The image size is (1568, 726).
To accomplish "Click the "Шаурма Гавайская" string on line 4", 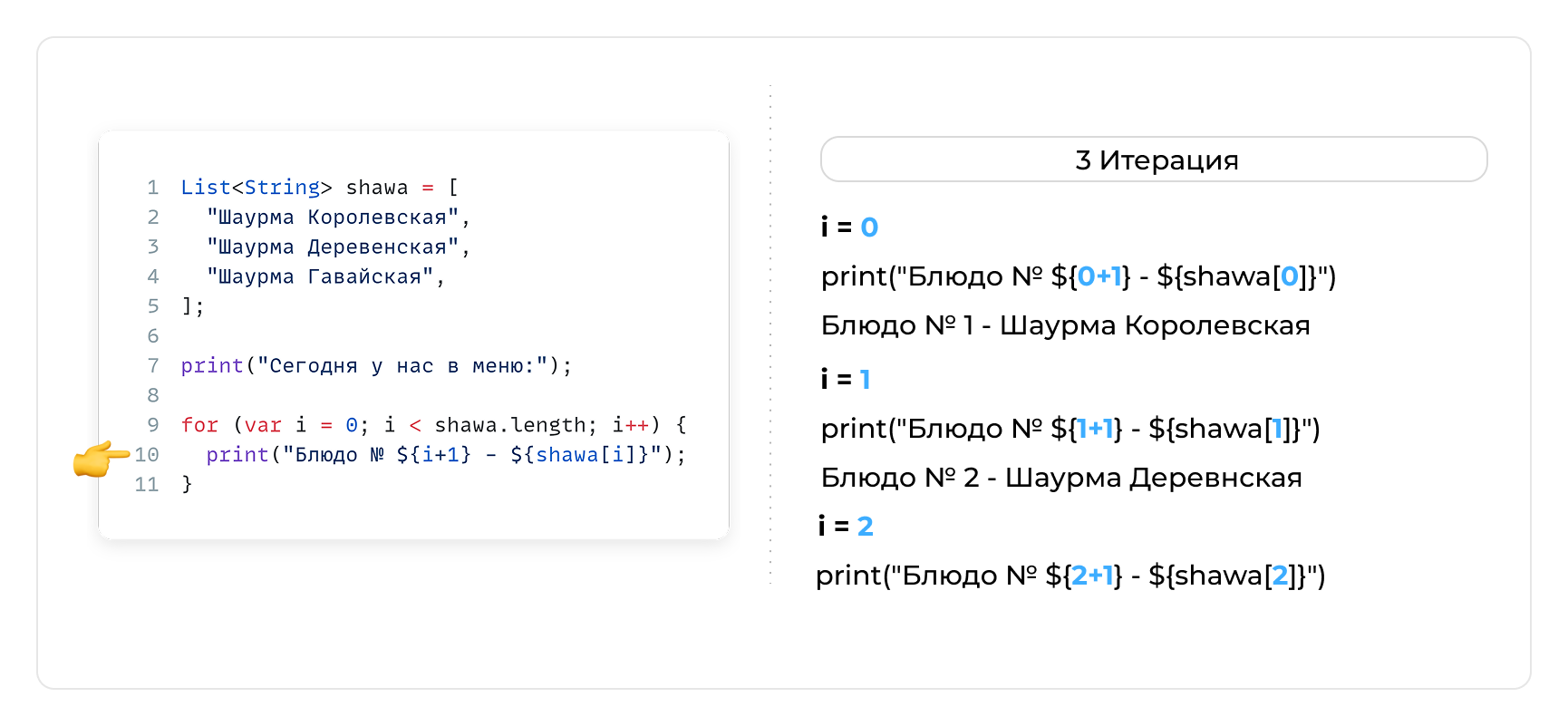I will (x=320, y=276).
